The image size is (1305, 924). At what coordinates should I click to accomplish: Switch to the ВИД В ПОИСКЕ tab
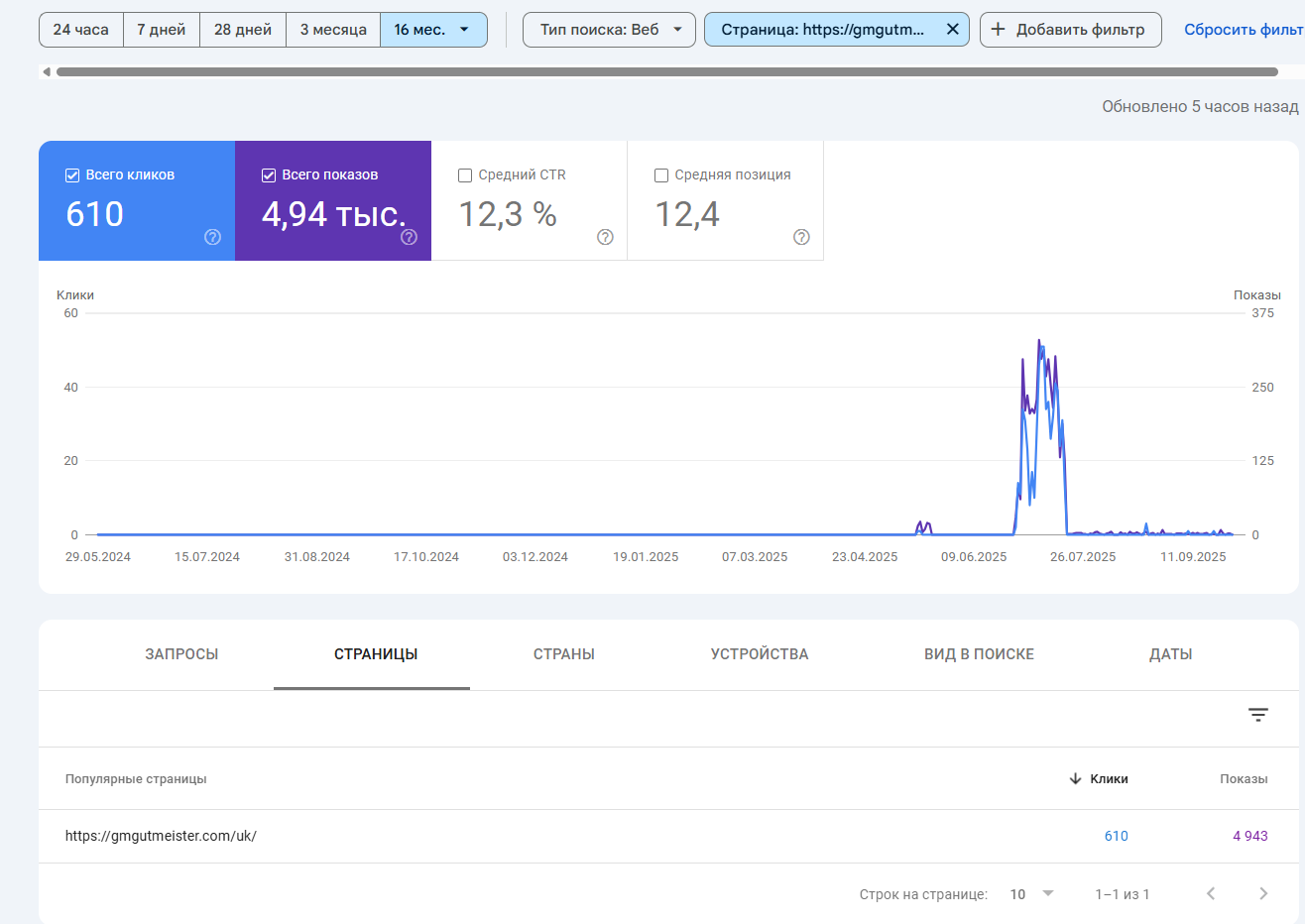(x=979, y=654)
